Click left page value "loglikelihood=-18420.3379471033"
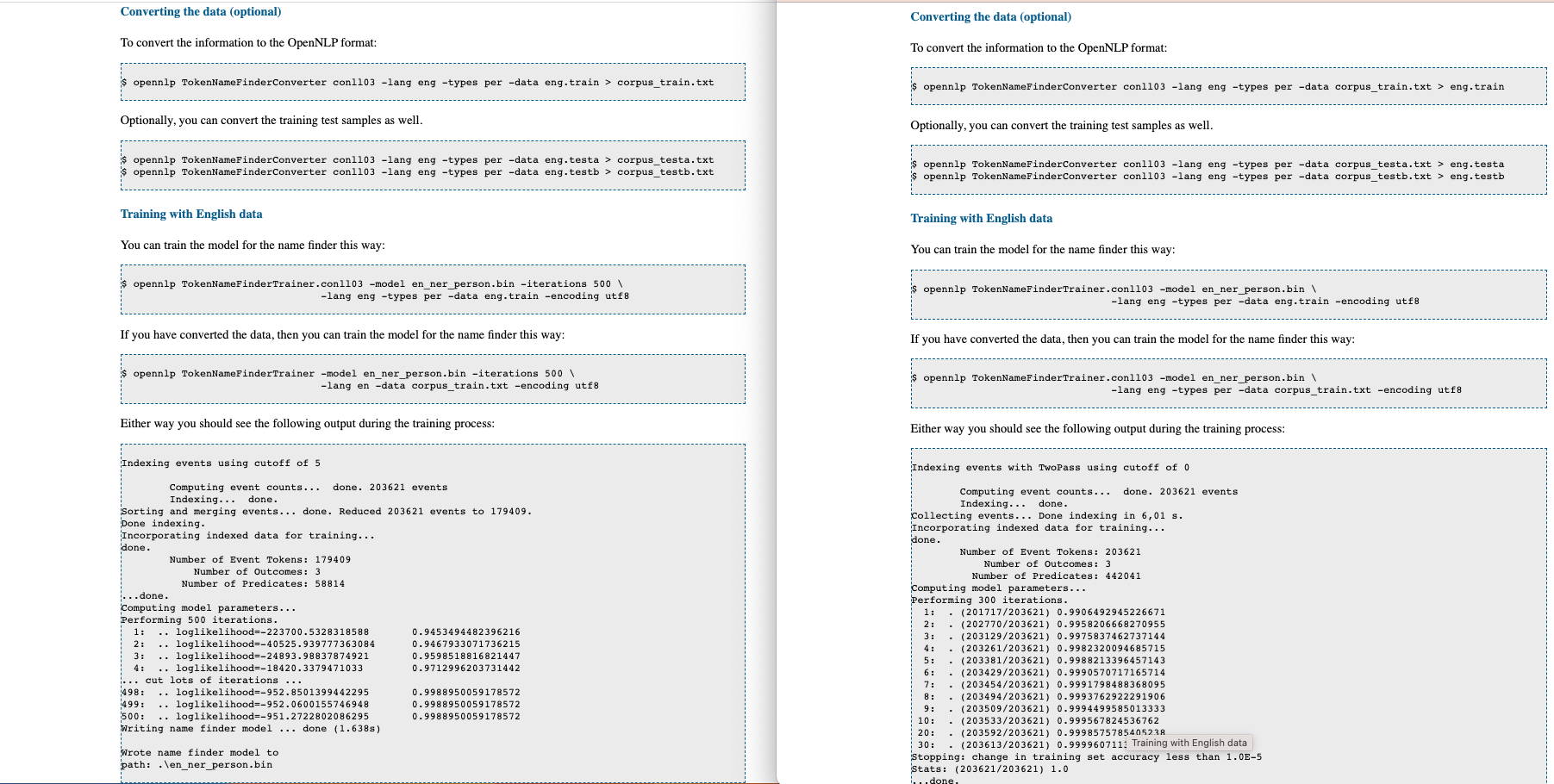Viewport: 1554px width, 784px height. [270, 669]
